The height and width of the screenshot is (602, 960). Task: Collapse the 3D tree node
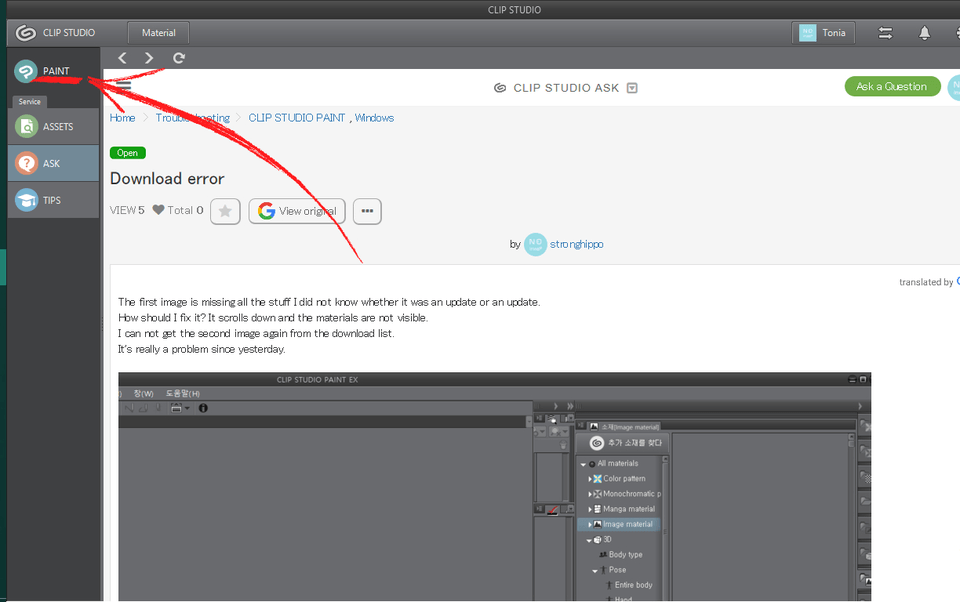coord(589,540)
